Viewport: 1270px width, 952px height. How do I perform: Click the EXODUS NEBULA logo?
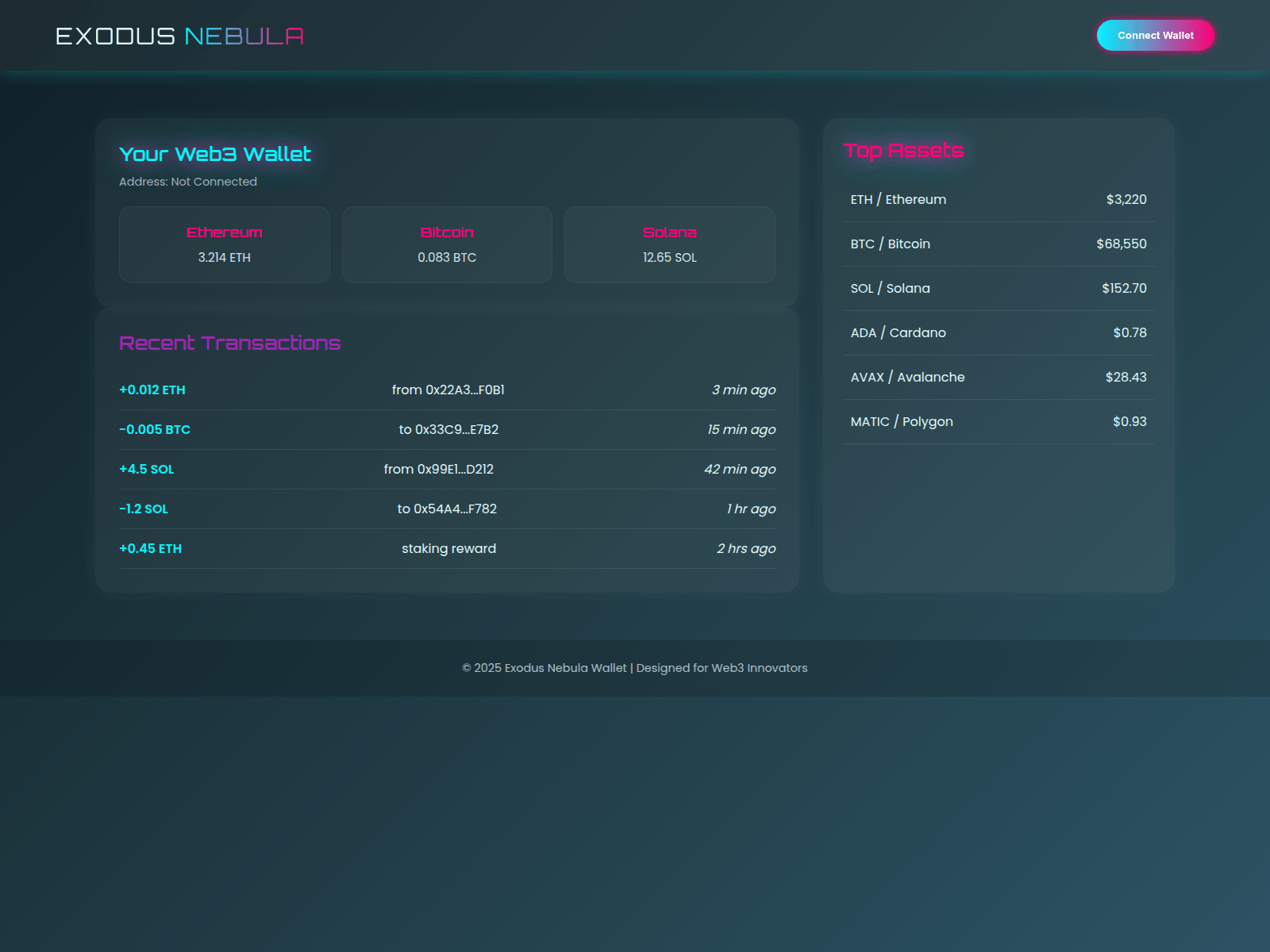click(179, 35)
